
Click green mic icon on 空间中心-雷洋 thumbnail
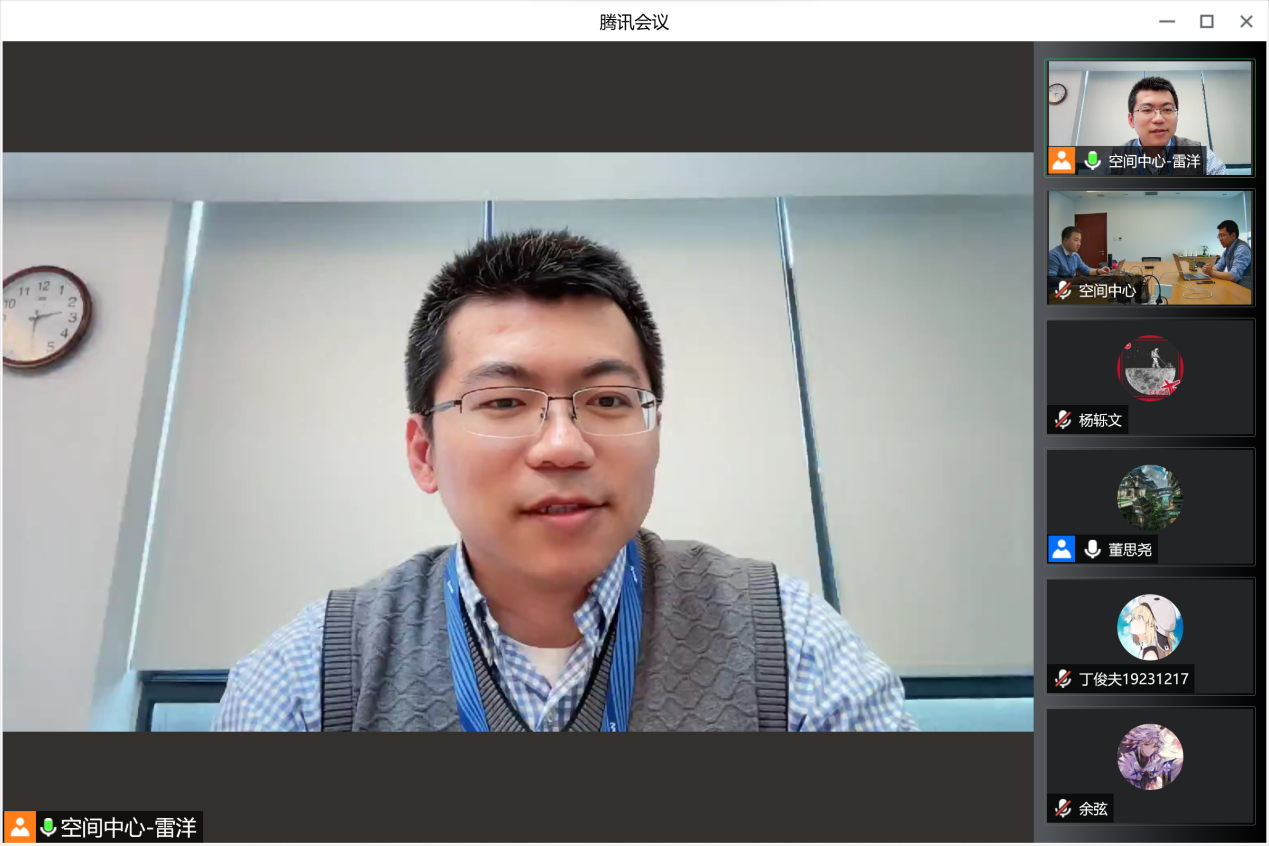1092,160
